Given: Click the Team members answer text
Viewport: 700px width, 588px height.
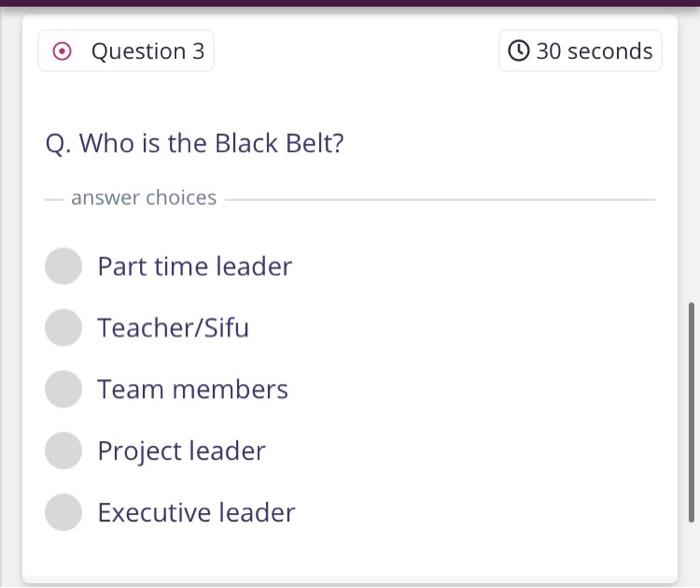Looking at the screenshot, I should [192, 389].
